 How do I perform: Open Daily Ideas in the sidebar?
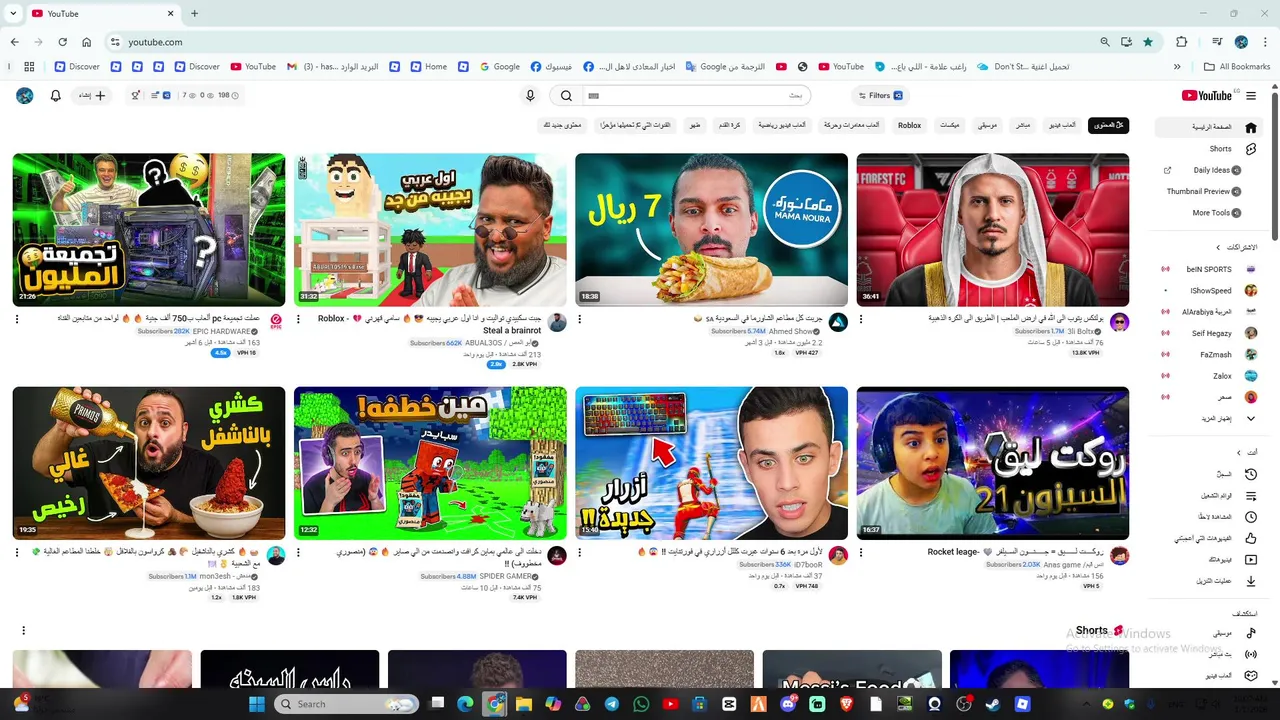pyautogui.click(x=1210, y=170)
